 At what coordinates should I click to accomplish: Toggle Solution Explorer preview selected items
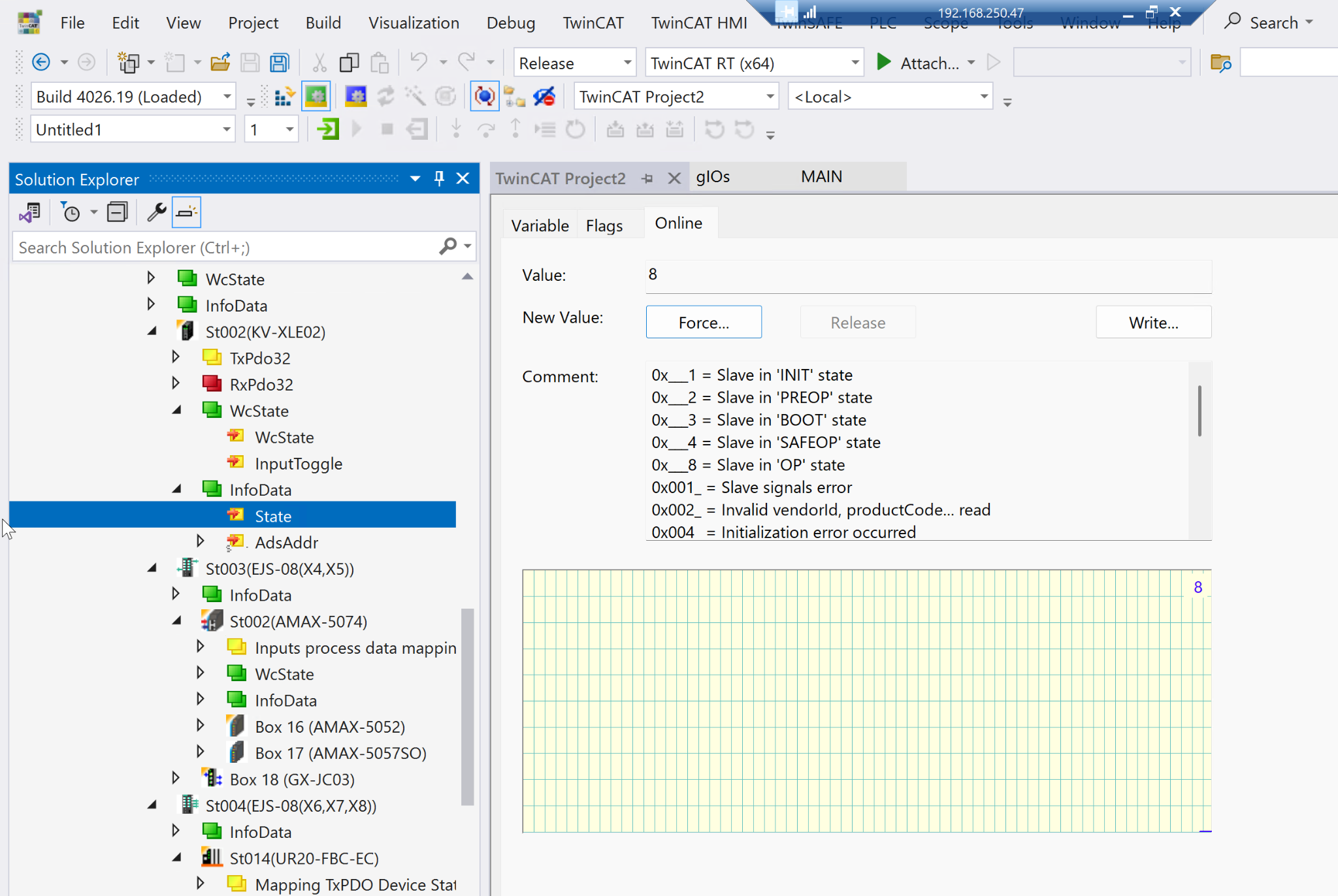click(x=186, y=212)
